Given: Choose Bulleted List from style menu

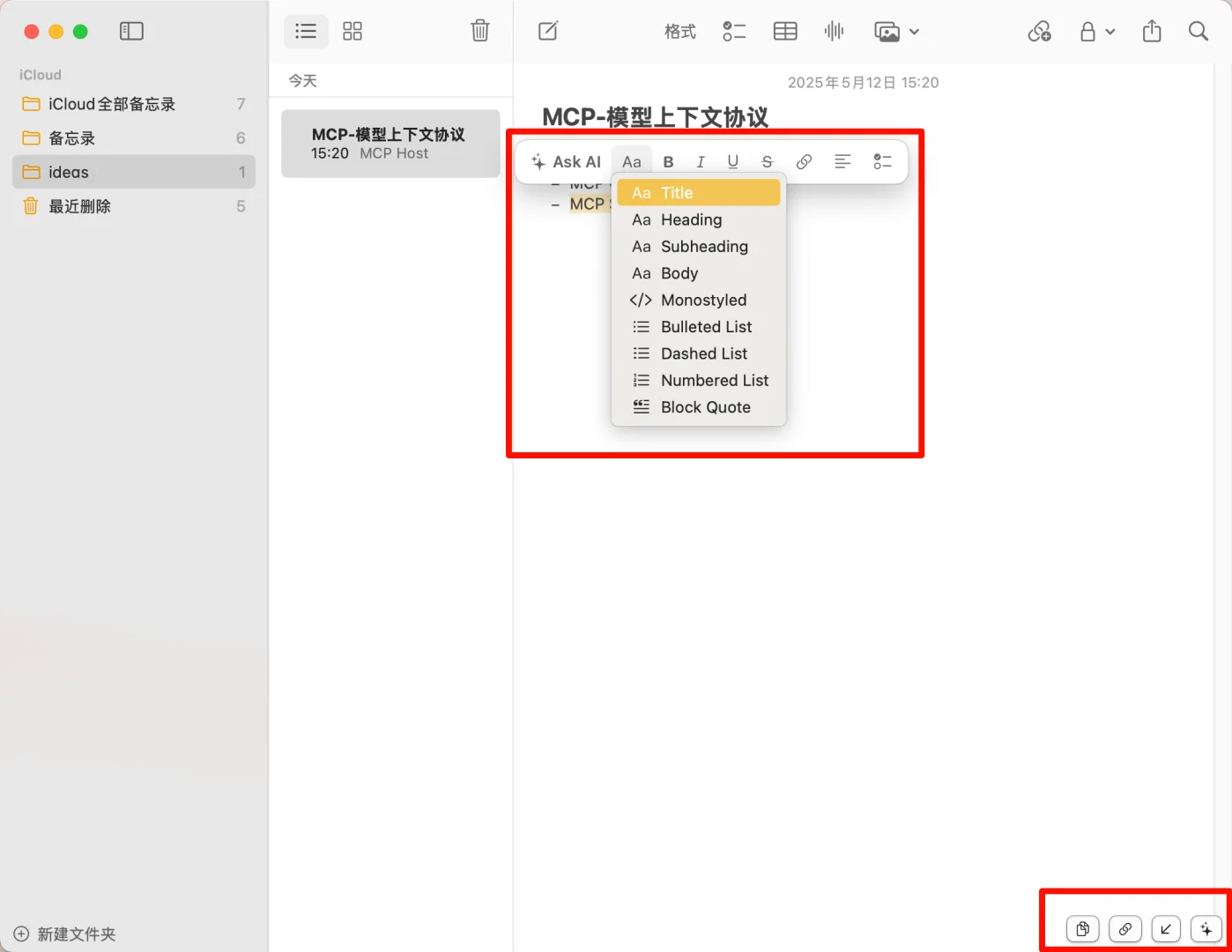Looking at the screenshot, I should point(699,327).
